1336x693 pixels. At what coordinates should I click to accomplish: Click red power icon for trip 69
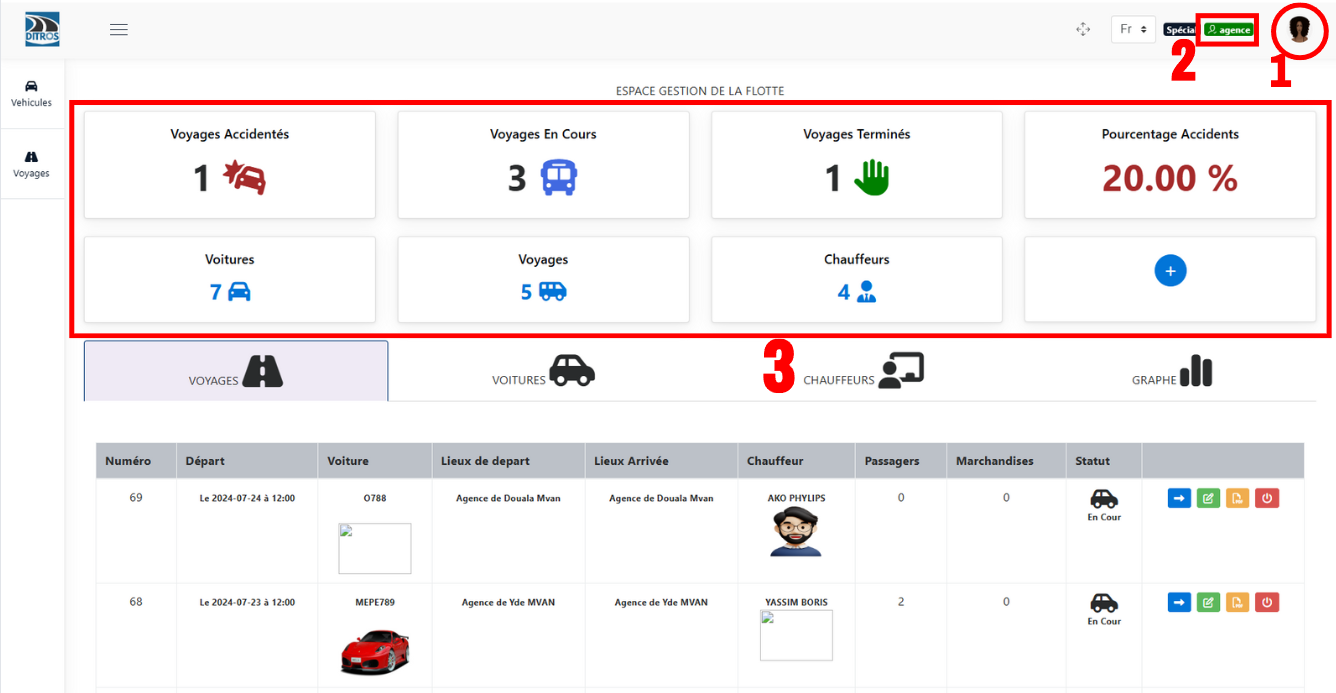[1267, 498]
